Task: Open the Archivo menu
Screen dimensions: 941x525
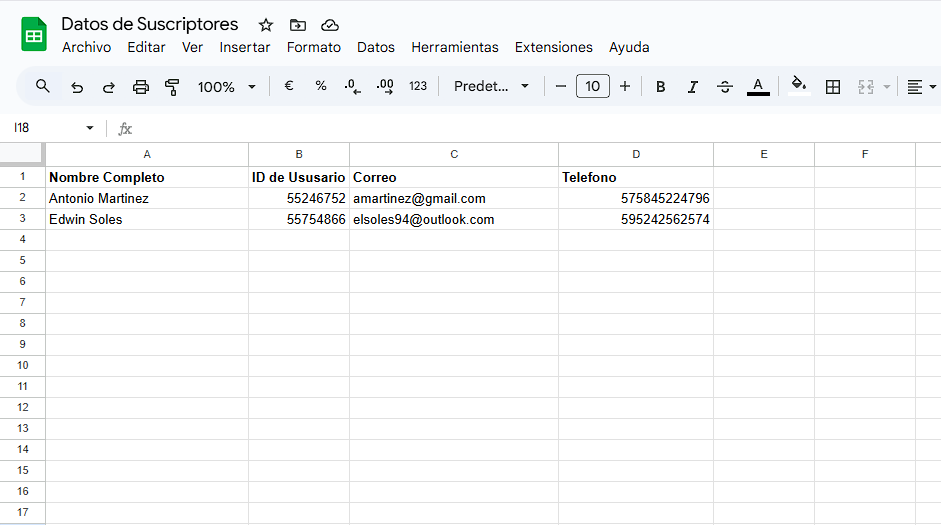Action: [86, 47]
